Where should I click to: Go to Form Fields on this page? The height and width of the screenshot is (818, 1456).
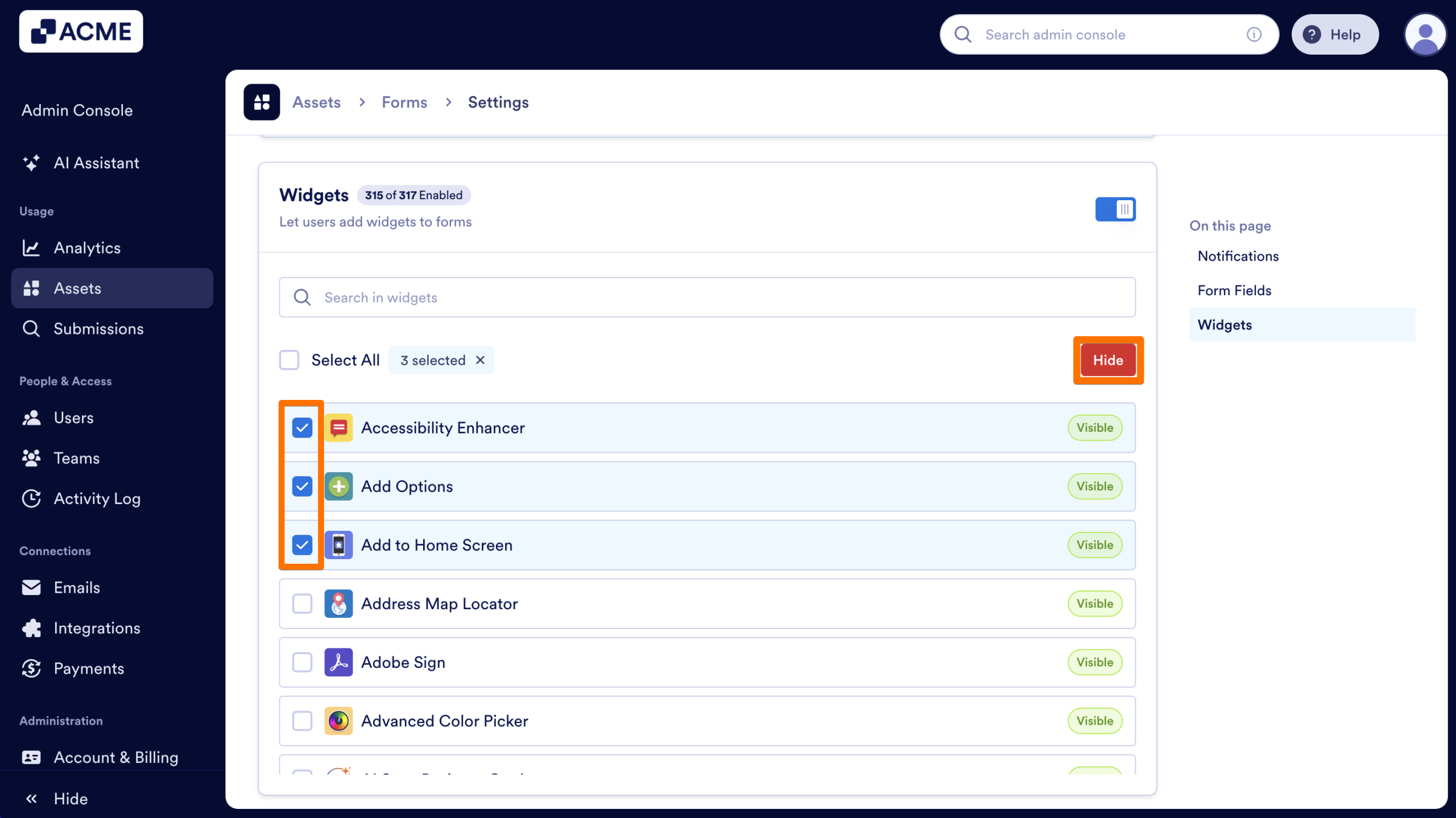pos(1234,290)
